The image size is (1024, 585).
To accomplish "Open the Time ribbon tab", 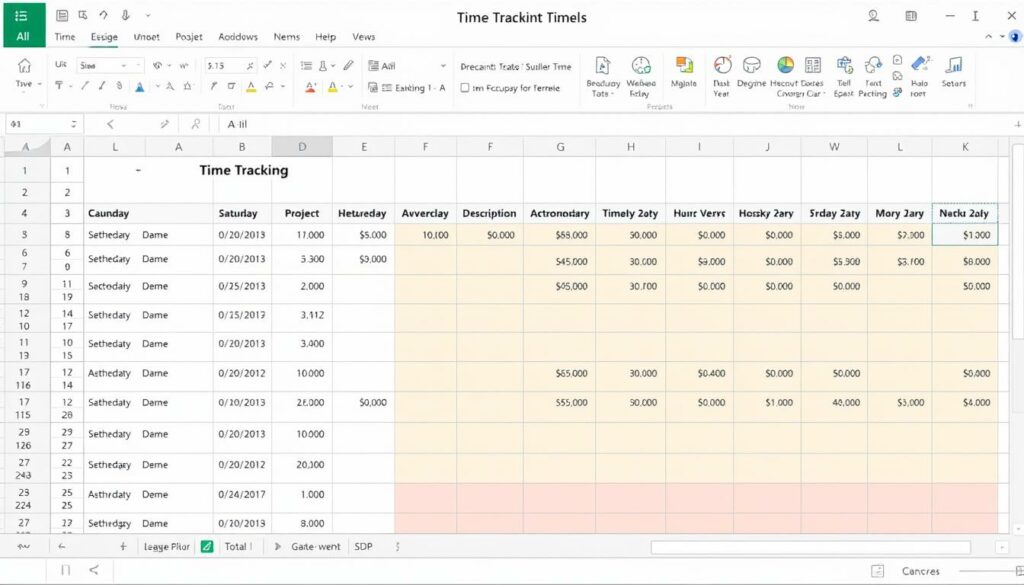I will [x=65, y=37].
